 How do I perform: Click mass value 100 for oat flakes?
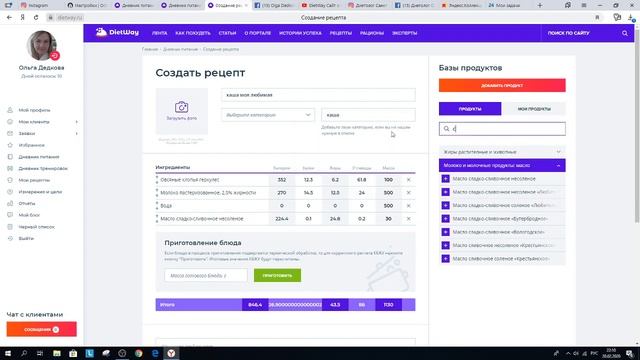pyautogui.click(x=388, y=180)
